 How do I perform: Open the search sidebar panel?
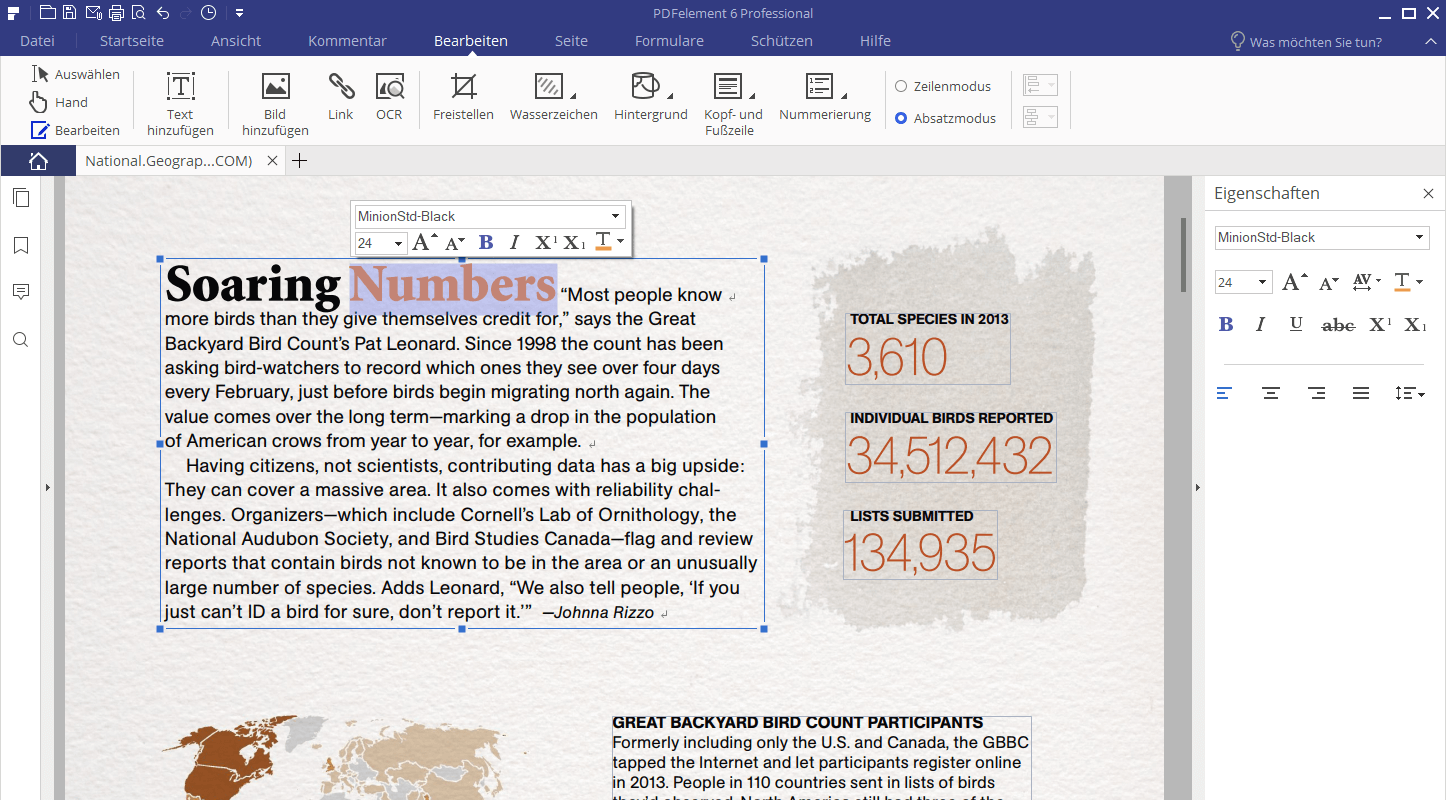pyautogui.click(x=21, y=340)
